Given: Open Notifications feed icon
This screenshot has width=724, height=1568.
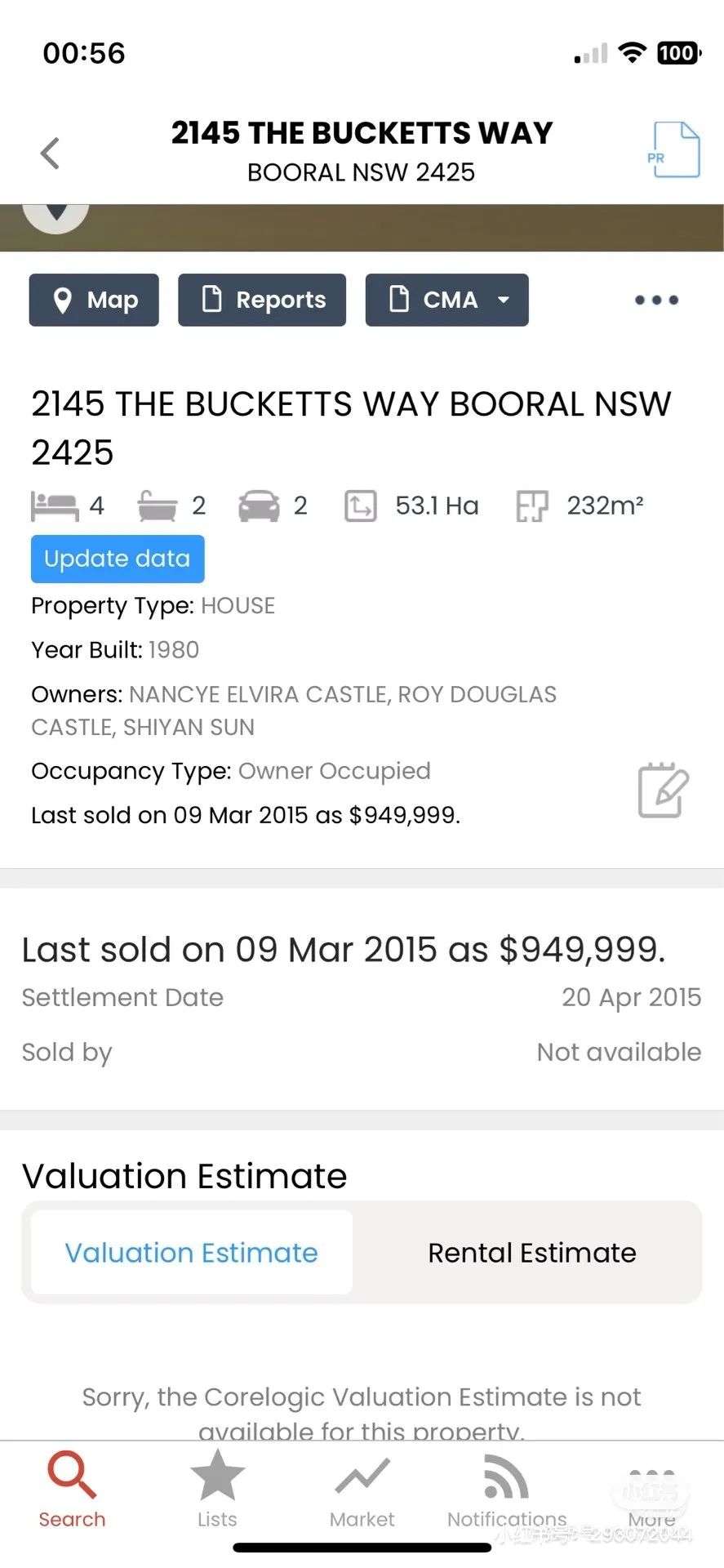Looking at the screenshot, I should tap(506, 1477).
